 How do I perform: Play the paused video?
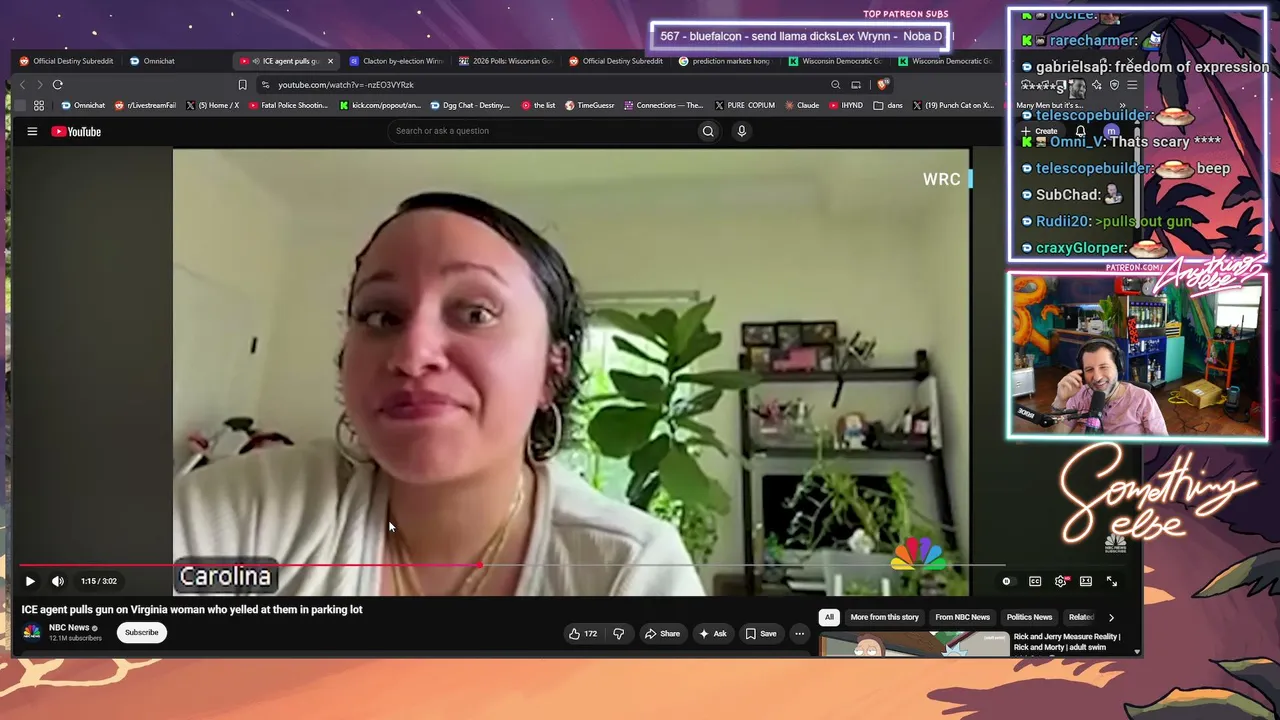pos(30,581)
